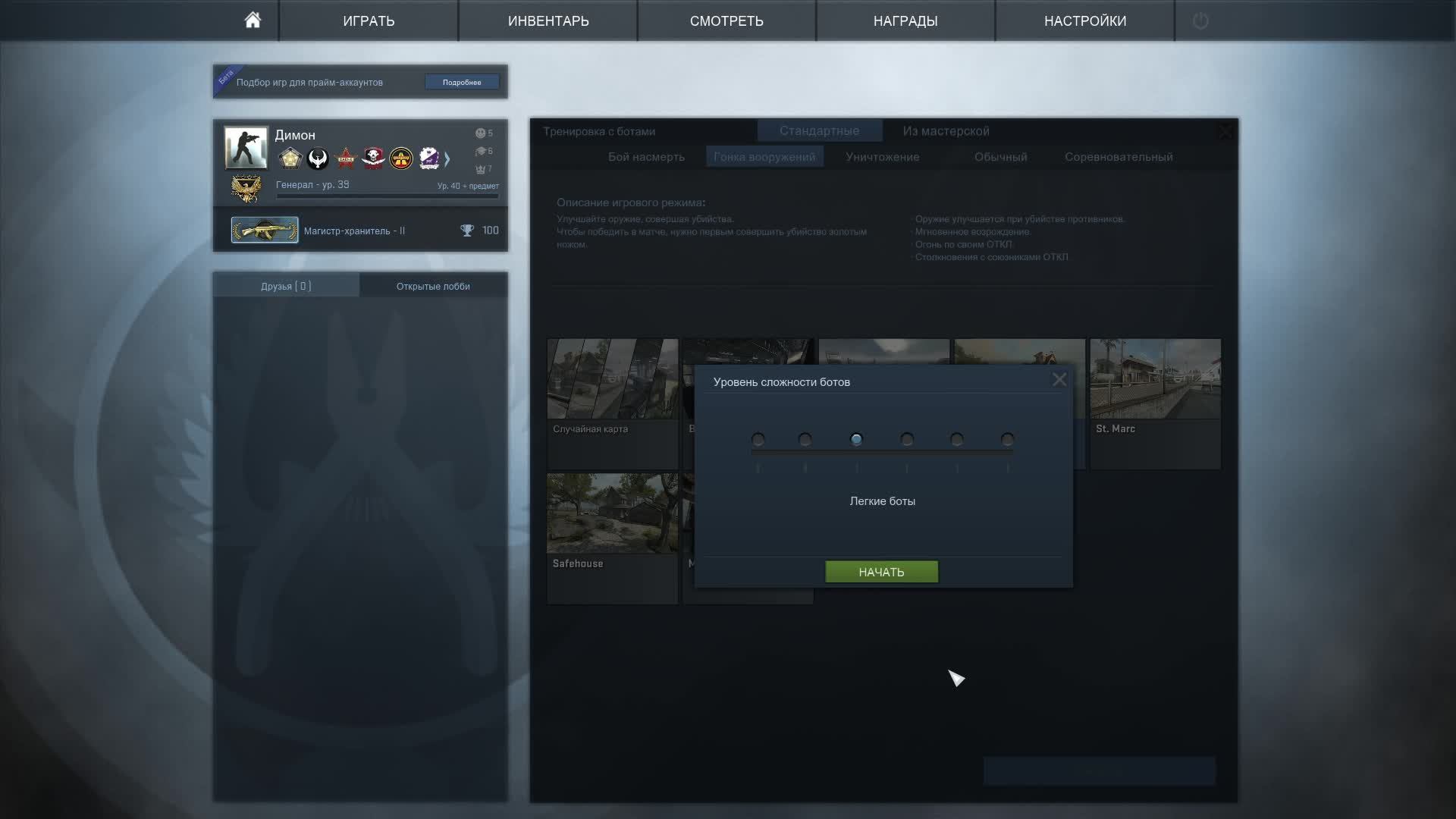1456x819 pixels.
Task: Click the golden eagle General rank emblem
Action: 246,189
